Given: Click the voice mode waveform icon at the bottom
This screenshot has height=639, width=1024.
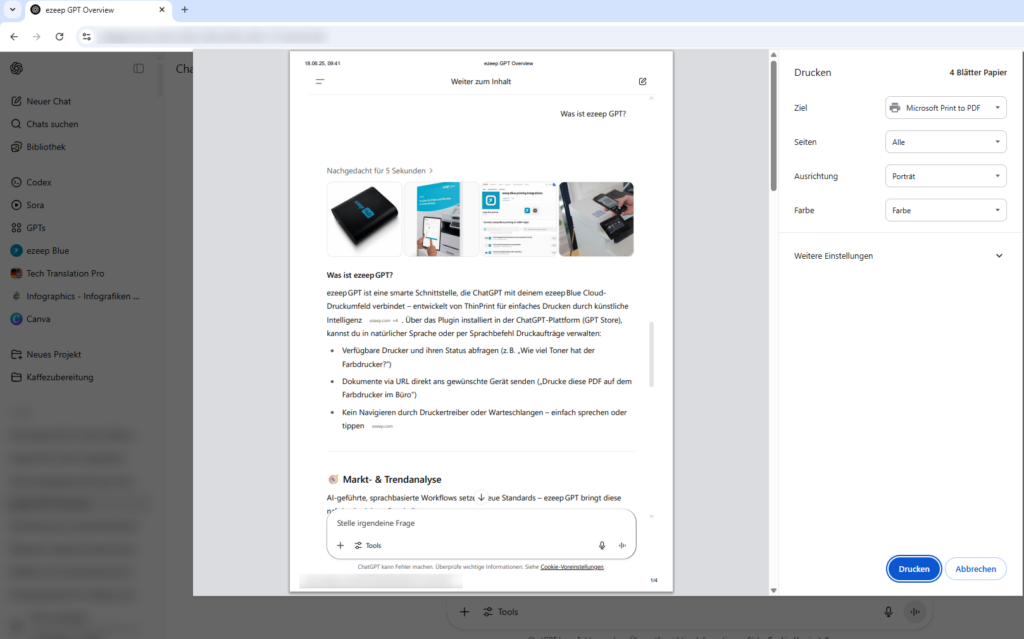Looking at the screenshot, I should pos(915,612).
